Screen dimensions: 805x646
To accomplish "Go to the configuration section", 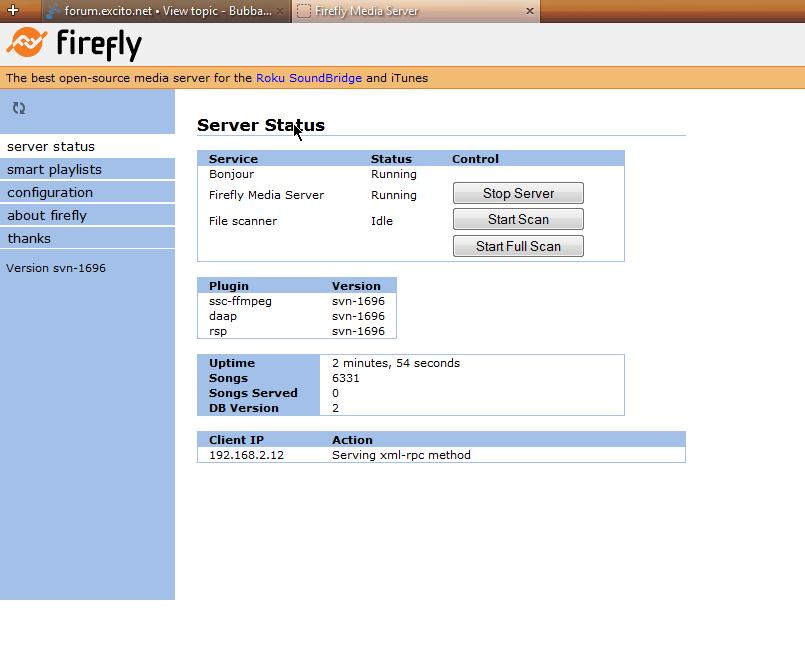I will [48, 192].
